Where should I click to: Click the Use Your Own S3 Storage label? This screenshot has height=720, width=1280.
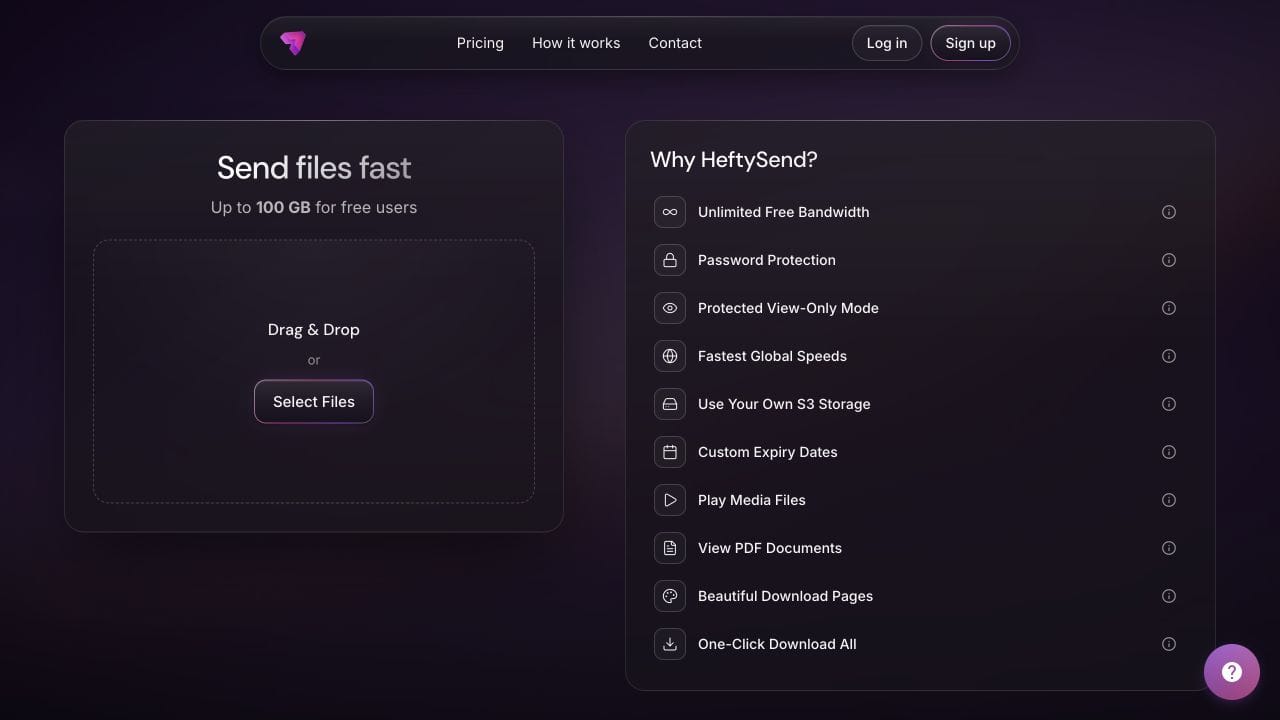[784, 404]
